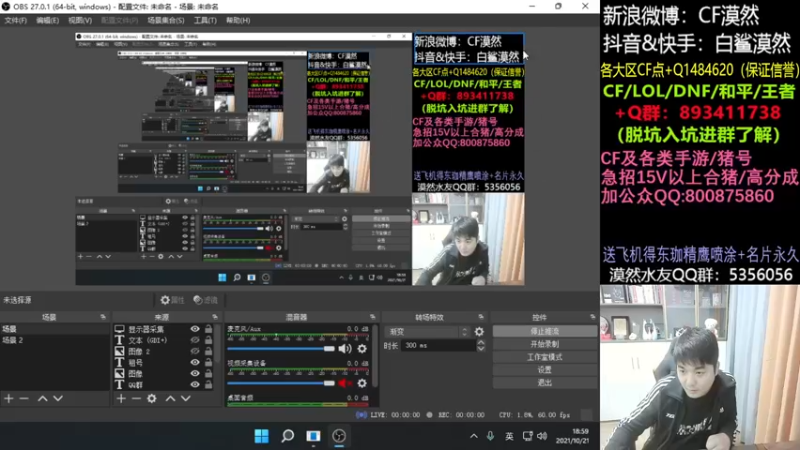Click the 工作室模式 button
Screen dimensions: 800x450
pyautogui.click(x=544, y=357)
